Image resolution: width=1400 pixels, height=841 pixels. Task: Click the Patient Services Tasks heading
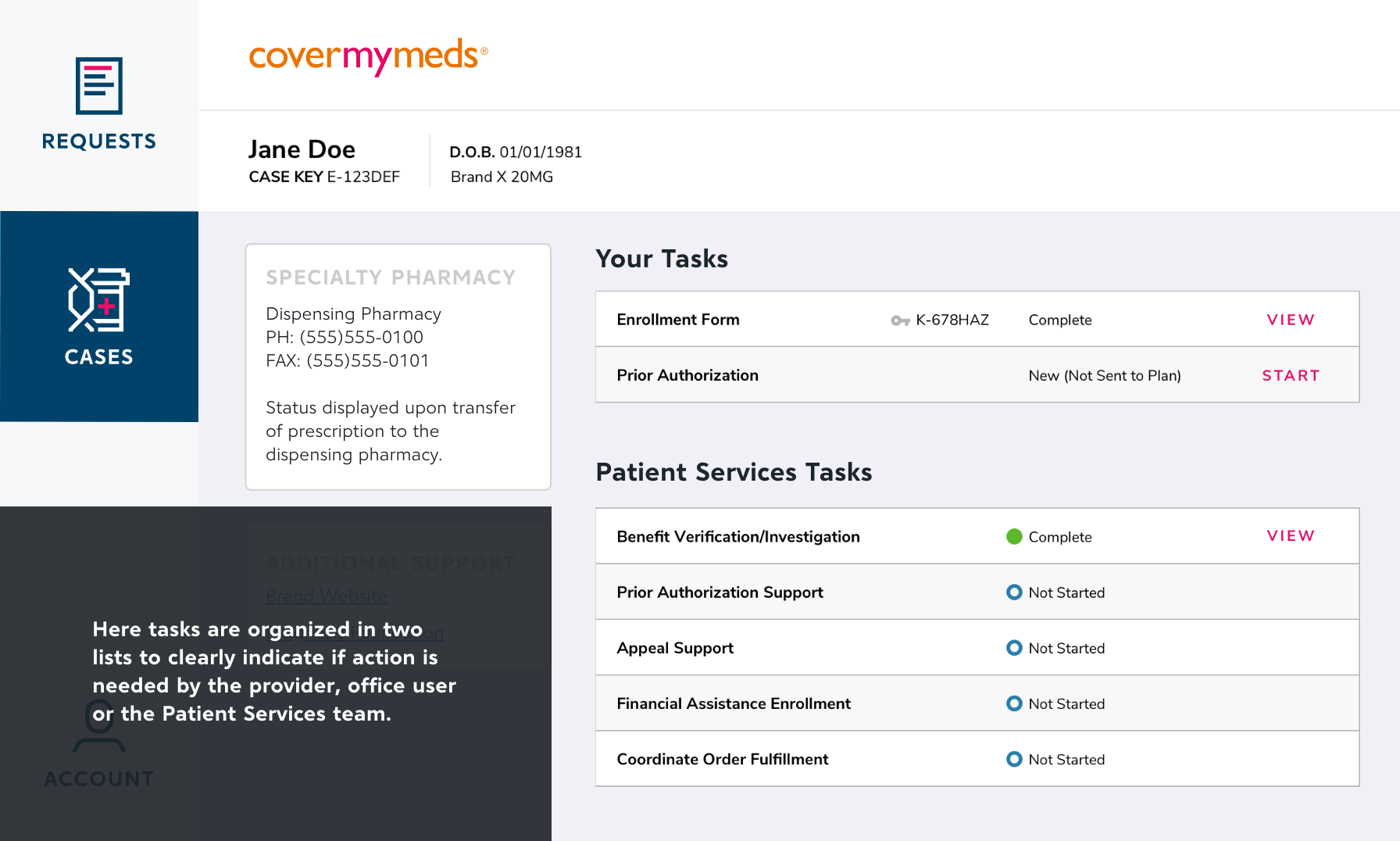click(734, 472)
